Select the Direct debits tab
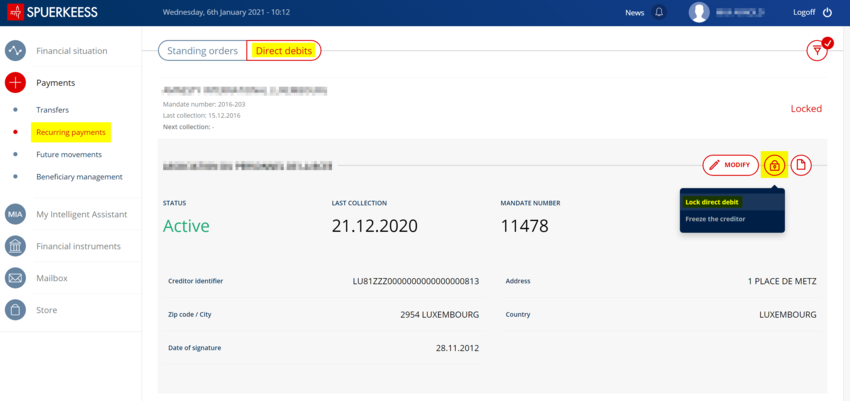This screenshot has height=401, width=850. pos(284,50)
